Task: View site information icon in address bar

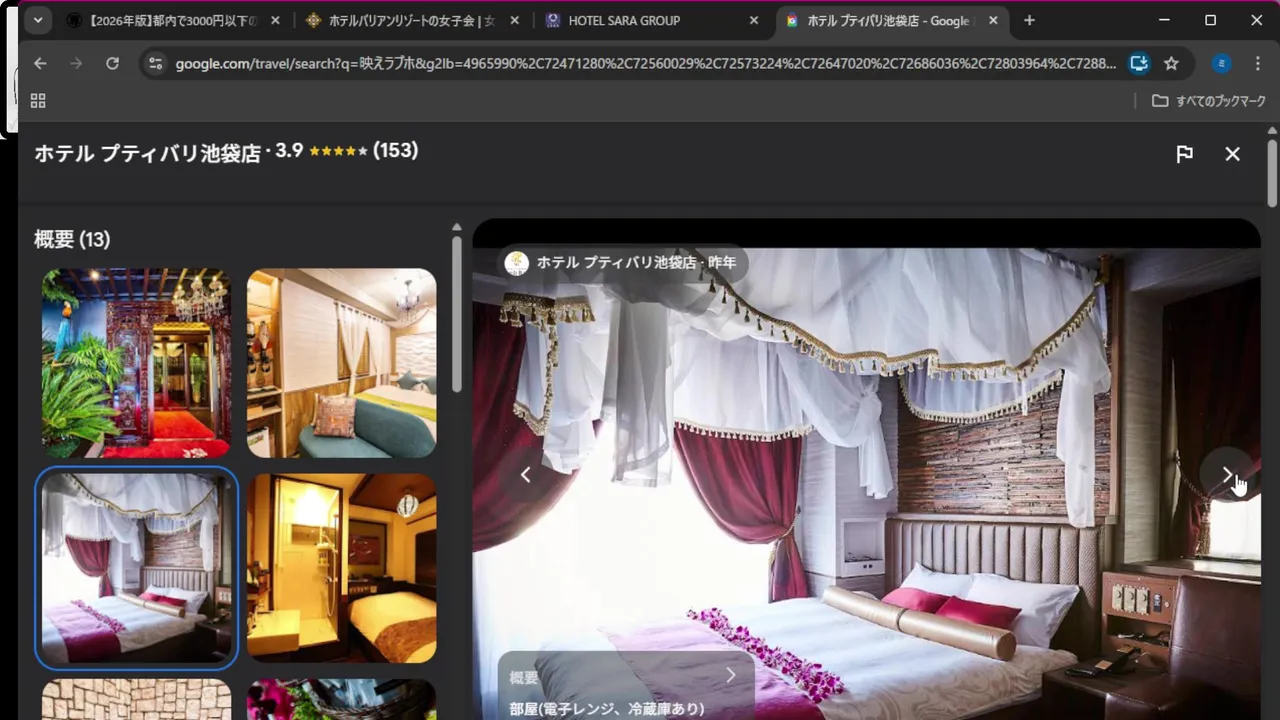Action: pos(154,63)
